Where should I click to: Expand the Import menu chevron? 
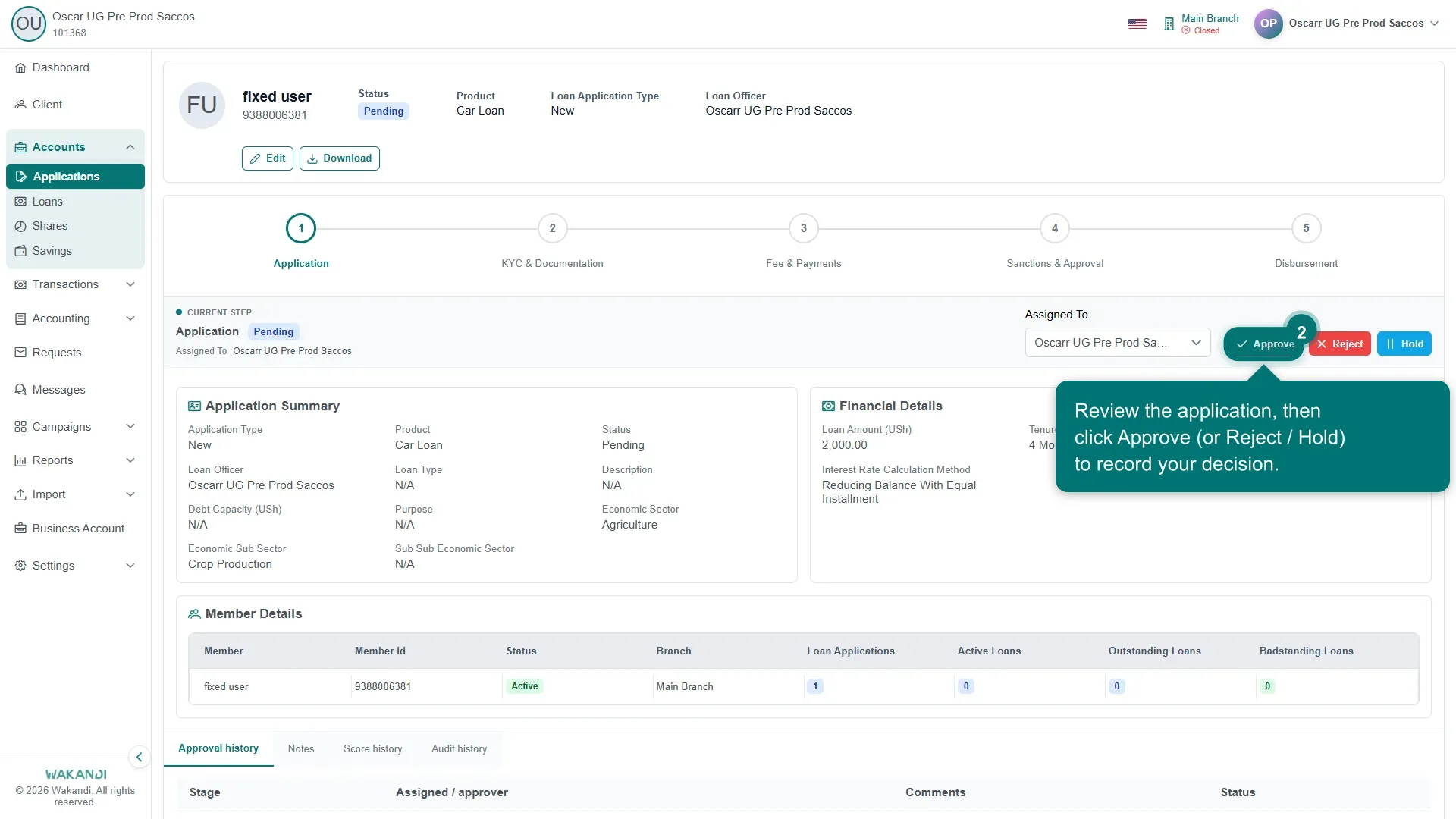pyautogui.click(x=130, y=494)
